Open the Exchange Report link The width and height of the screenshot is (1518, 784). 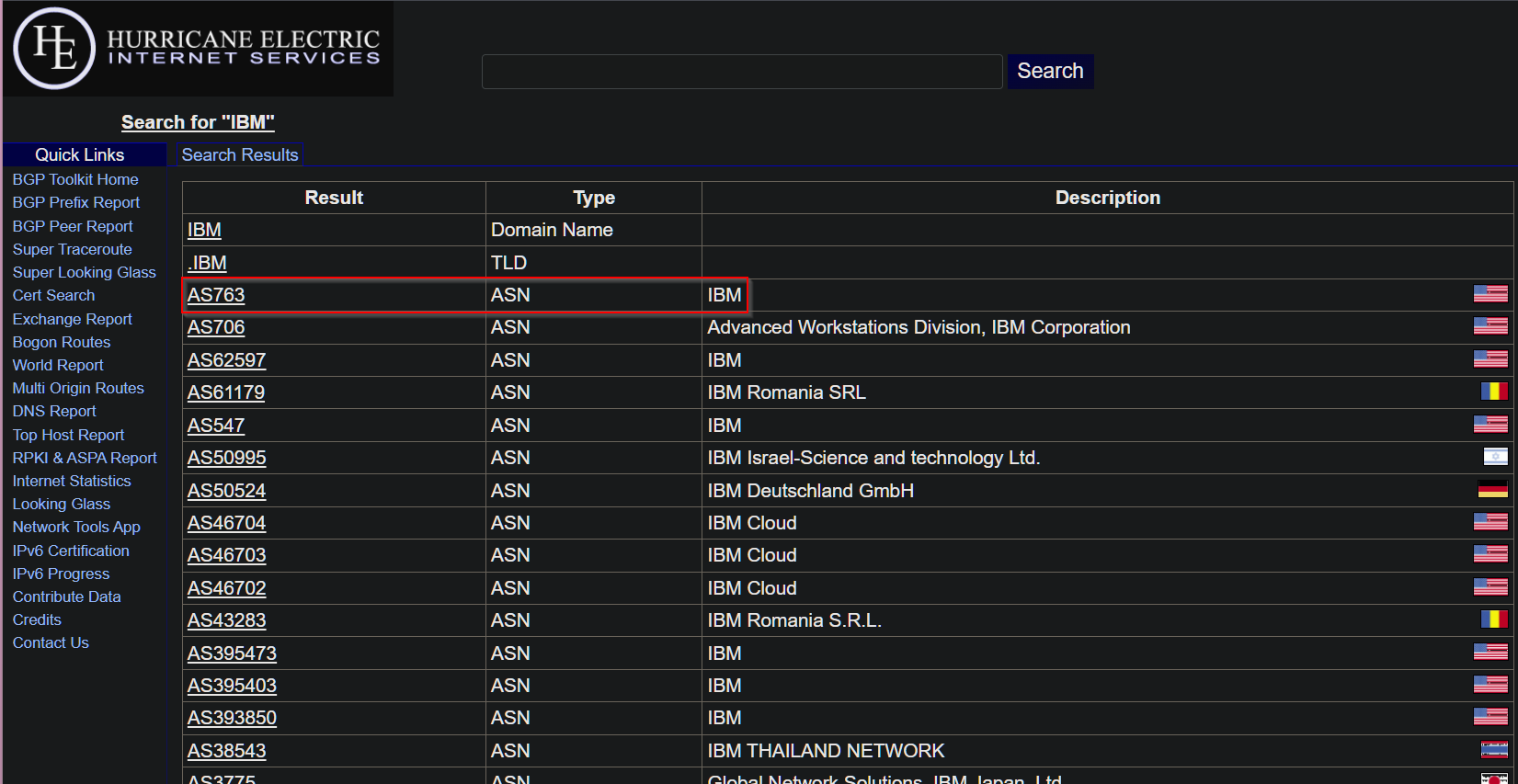73,319
